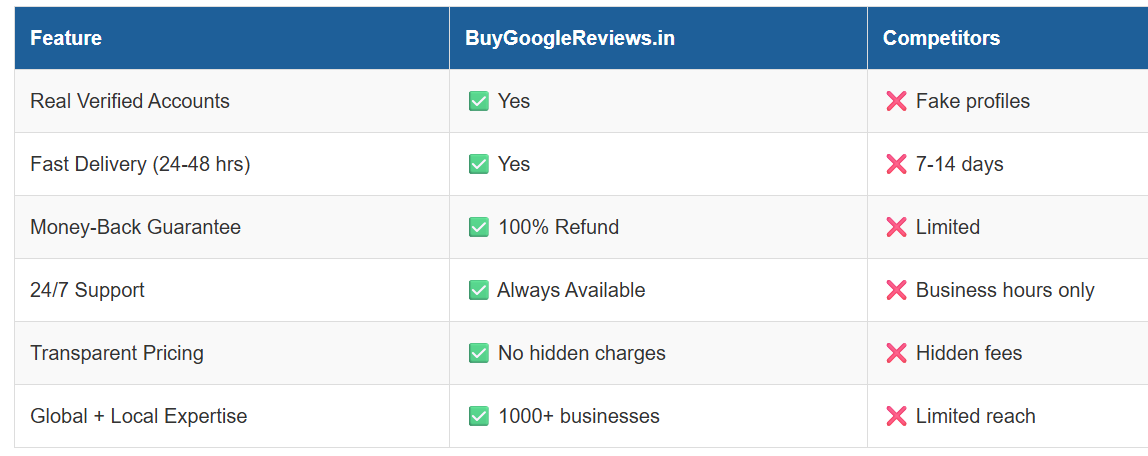Click the red cross beside Business hours only
This screenshot has height=456, width=1148.
896,290
